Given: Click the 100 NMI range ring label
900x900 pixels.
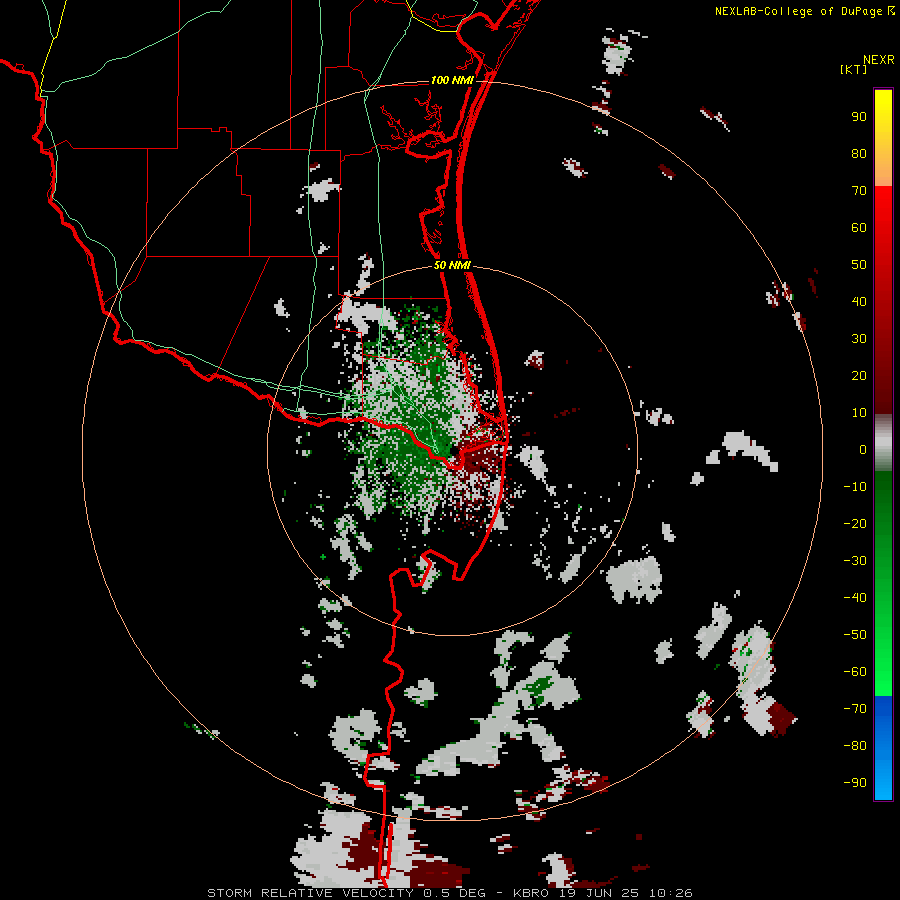Looking at the screenshot, I should 452,80.
